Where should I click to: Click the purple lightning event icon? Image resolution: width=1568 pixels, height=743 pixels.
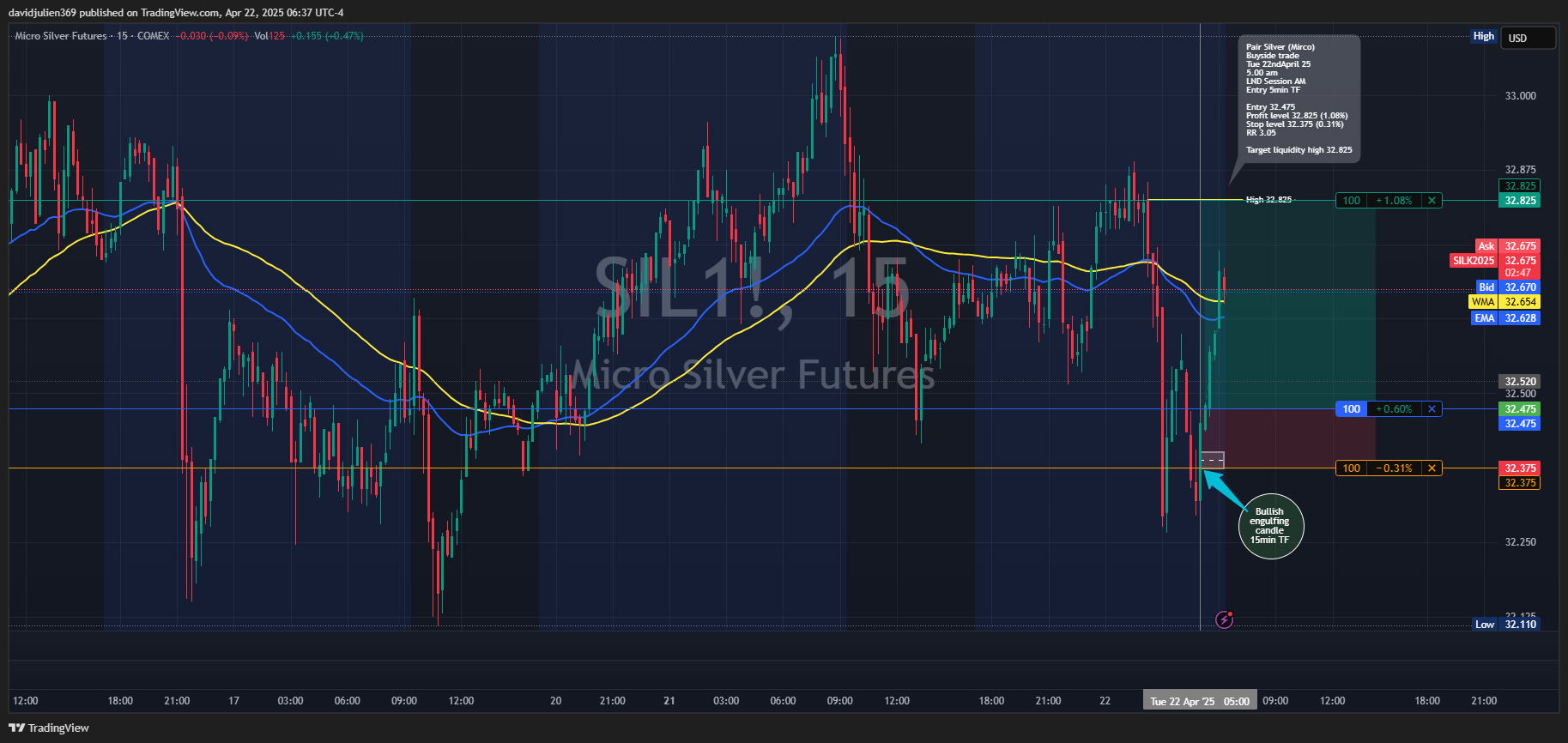click(x=1225, y=619)
